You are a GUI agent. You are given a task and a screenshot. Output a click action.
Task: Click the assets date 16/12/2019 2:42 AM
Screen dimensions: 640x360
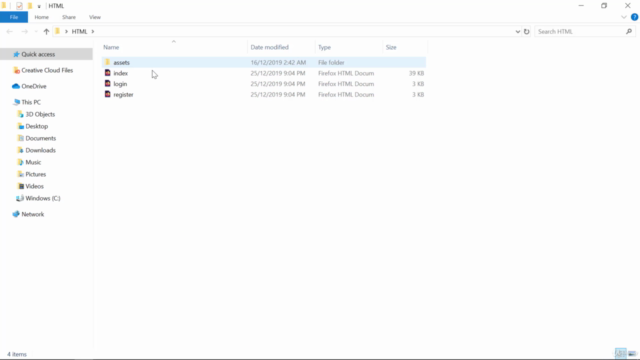(278, 62)
